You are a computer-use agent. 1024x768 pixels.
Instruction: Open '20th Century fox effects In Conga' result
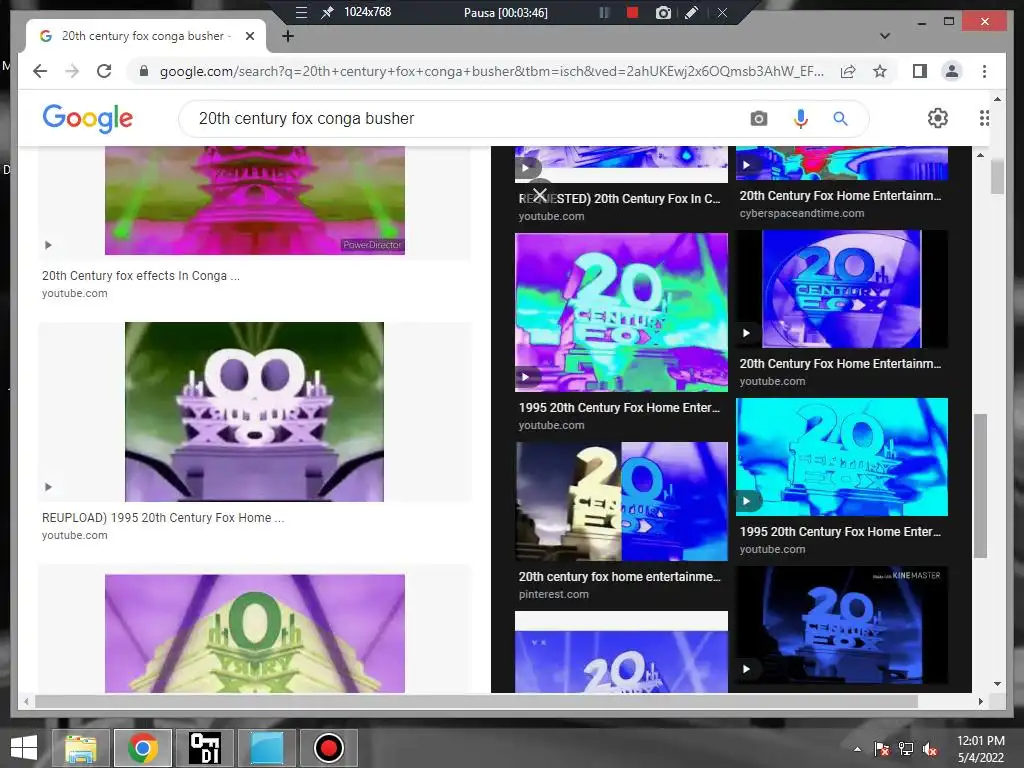click(x=140, y=276)
